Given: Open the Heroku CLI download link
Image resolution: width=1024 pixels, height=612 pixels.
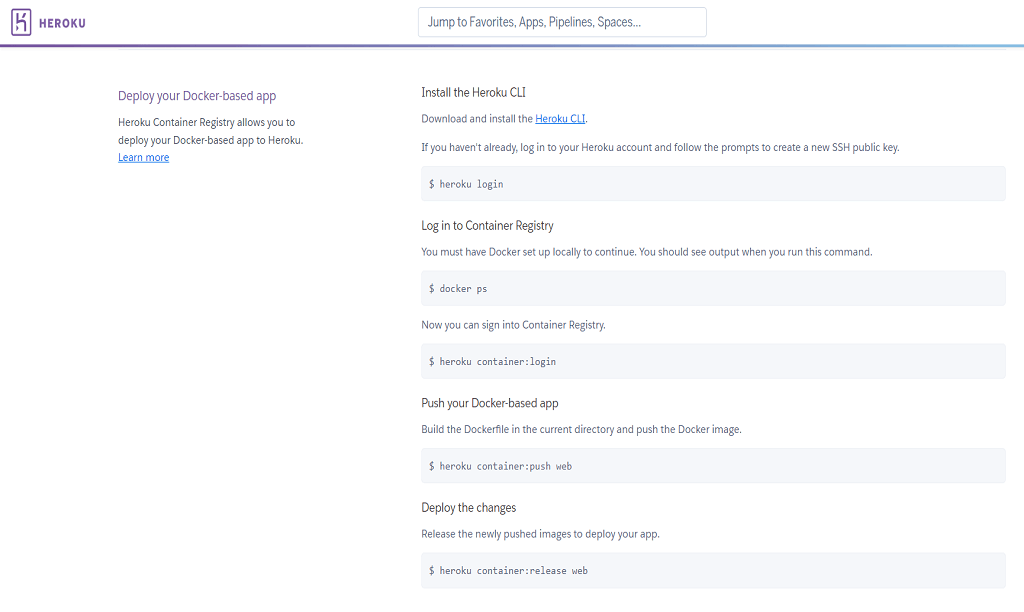Looking at the screenshot, I should tap(560, 119).
